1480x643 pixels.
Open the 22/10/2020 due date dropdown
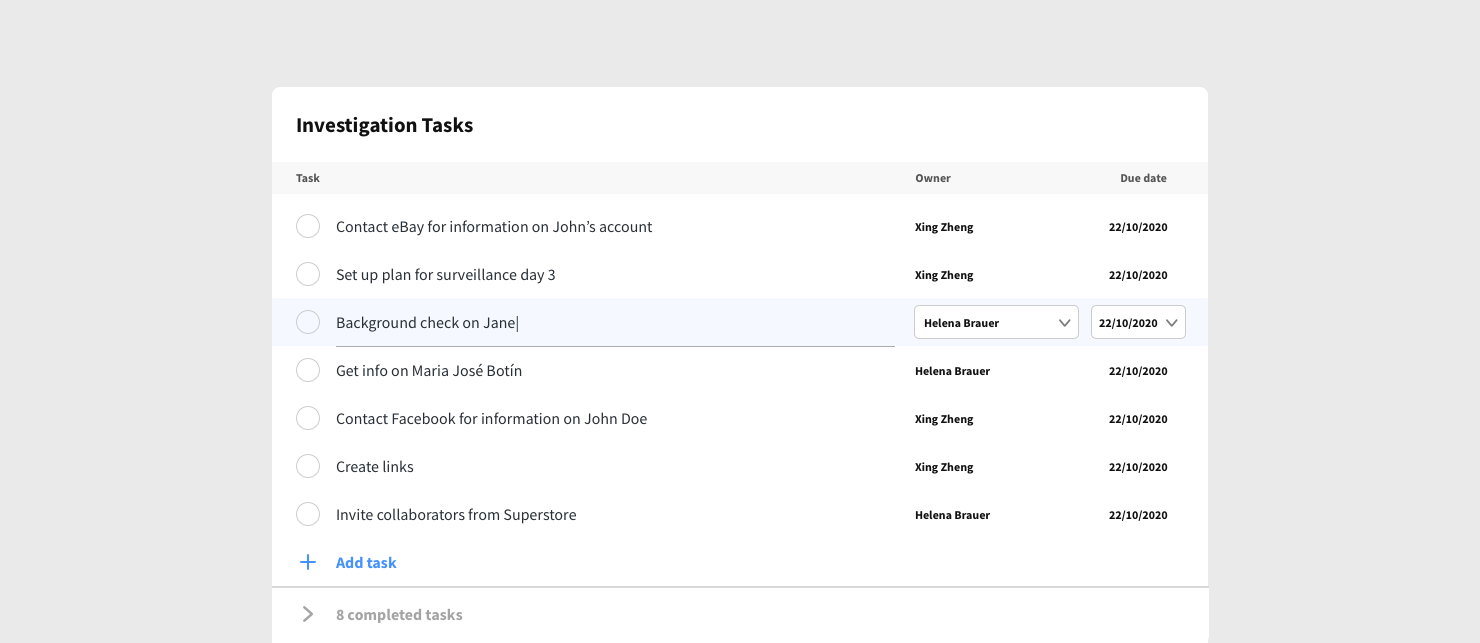coord(1138,322)
